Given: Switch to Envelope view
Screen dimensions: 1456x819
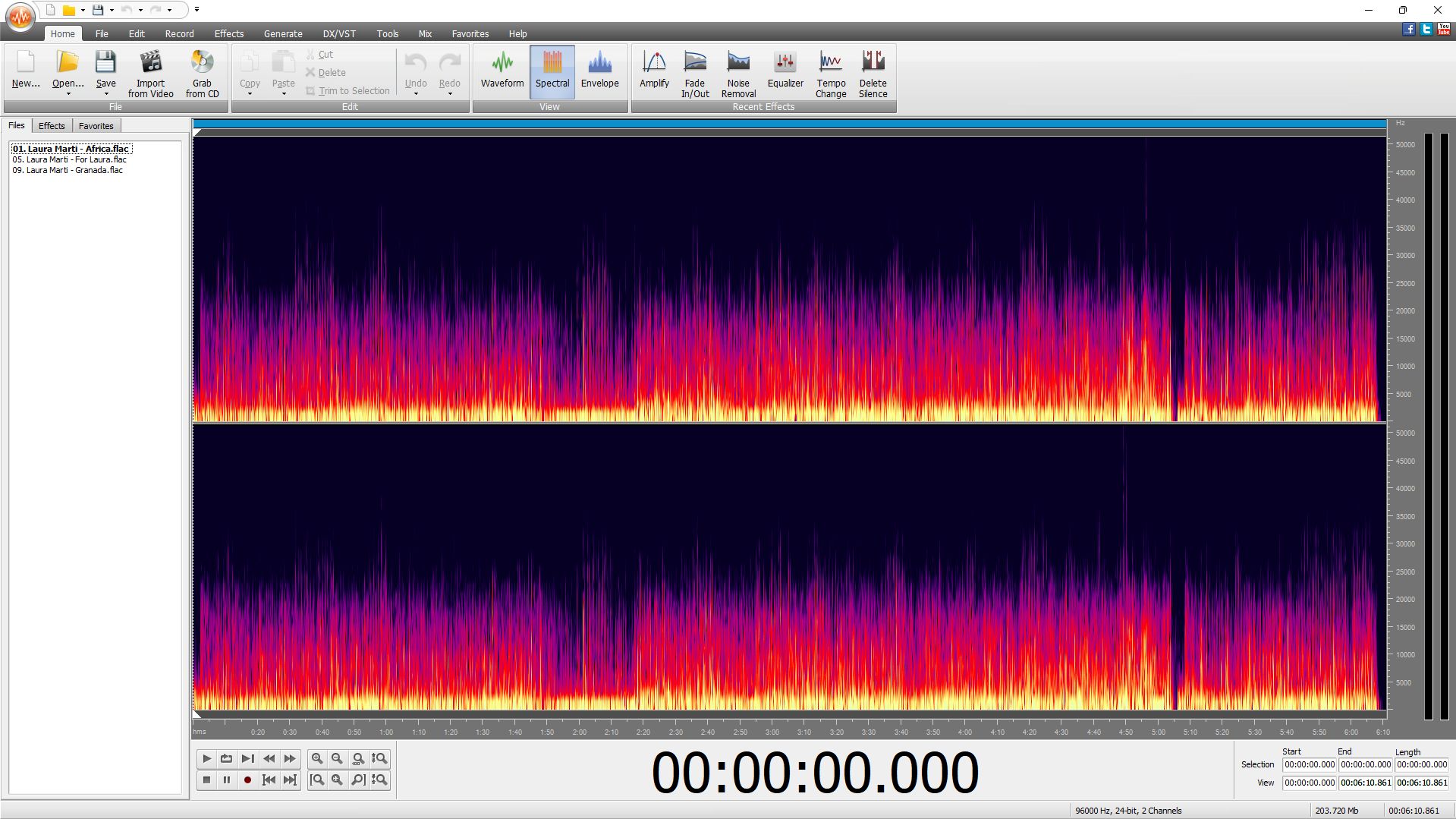Looking at the screenshot, I should [599, 71].
